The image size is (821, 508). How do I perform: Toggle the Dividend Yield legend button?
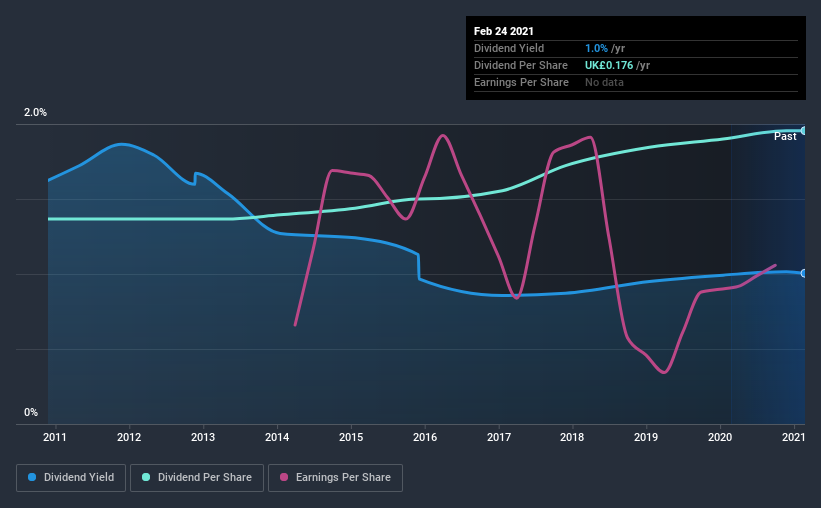(71, 478)
